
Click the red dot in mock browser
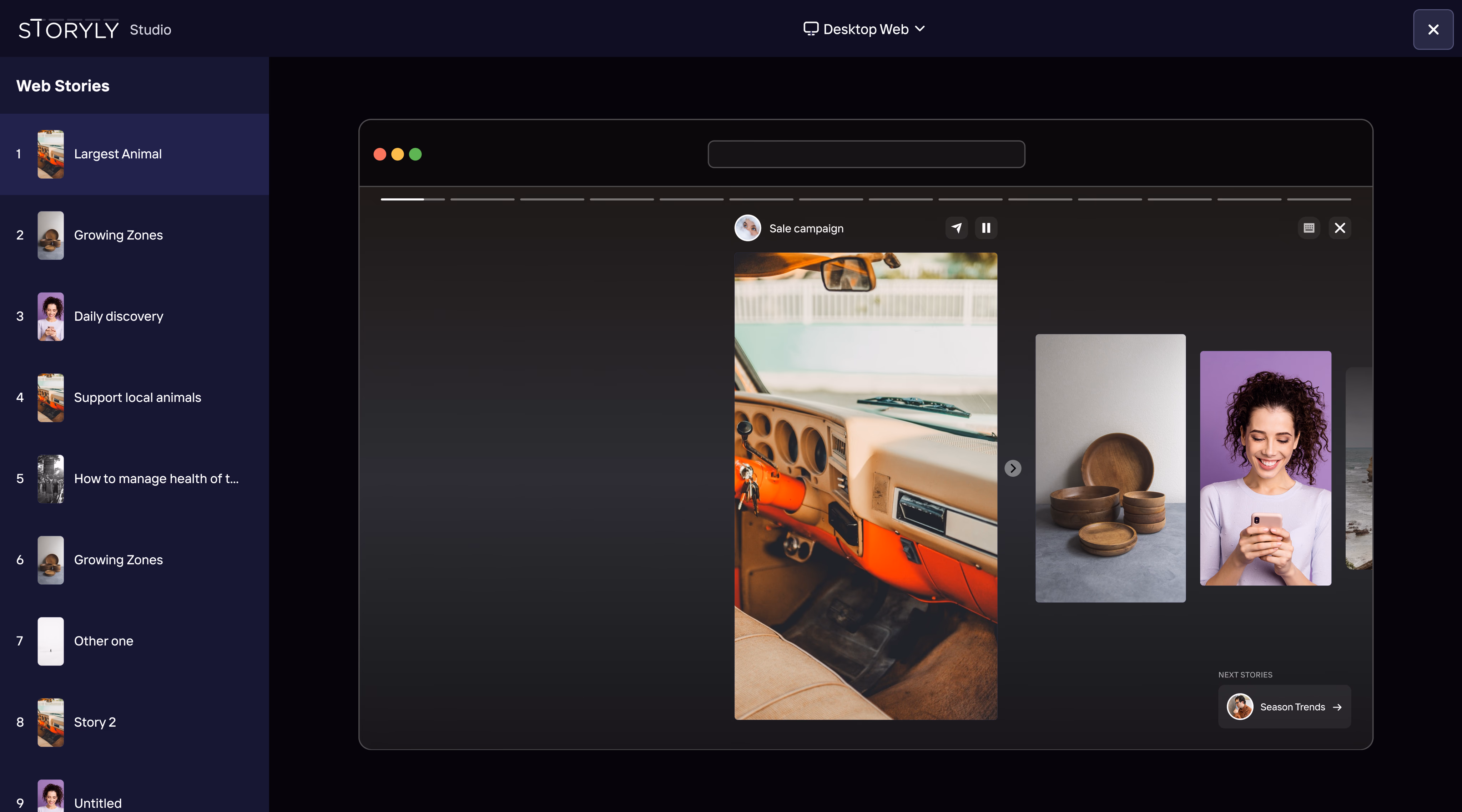tap(380, 154)
